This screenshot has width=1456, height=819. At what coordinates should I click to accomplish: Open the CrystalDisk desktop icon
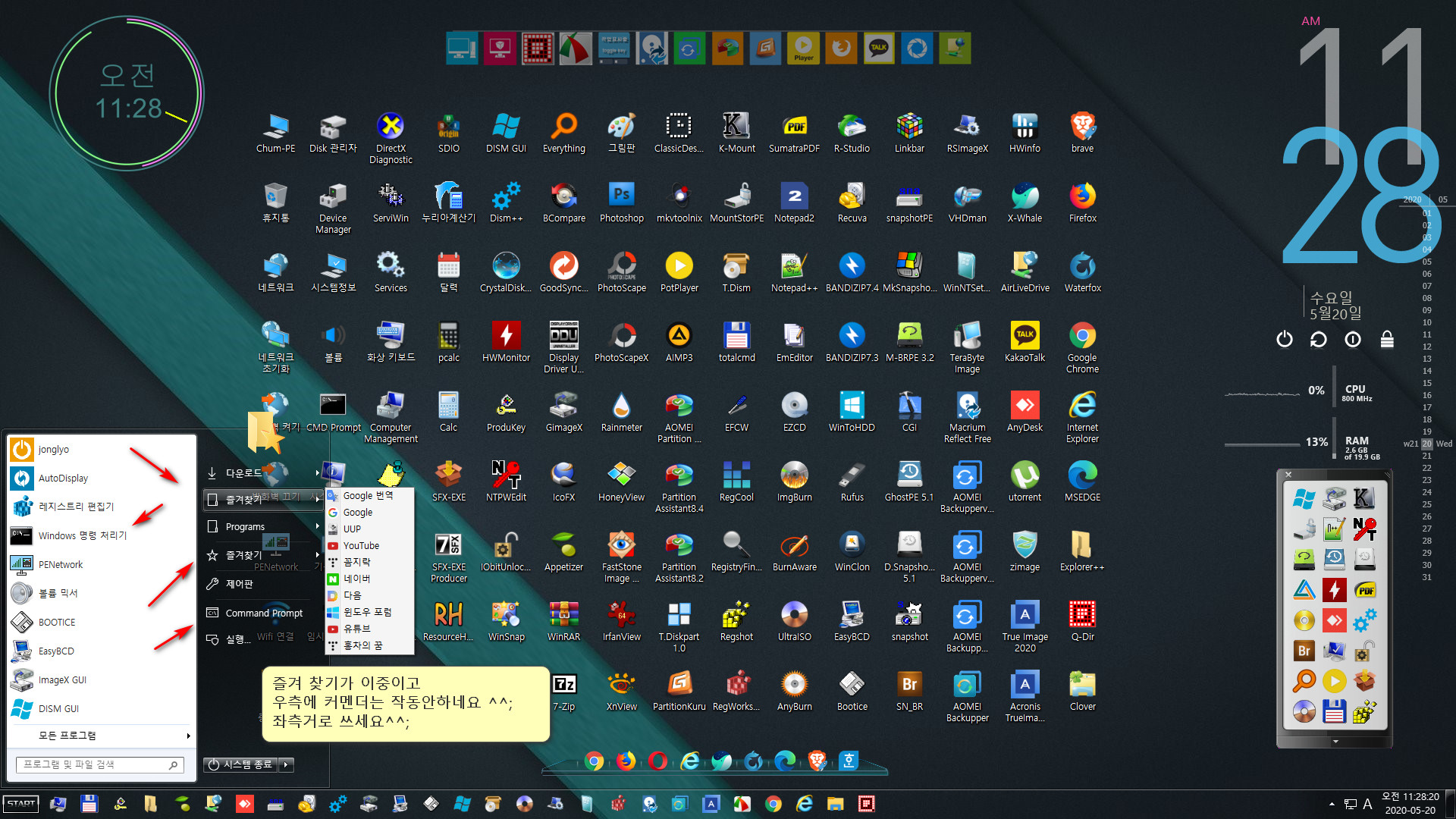[506, 272]
